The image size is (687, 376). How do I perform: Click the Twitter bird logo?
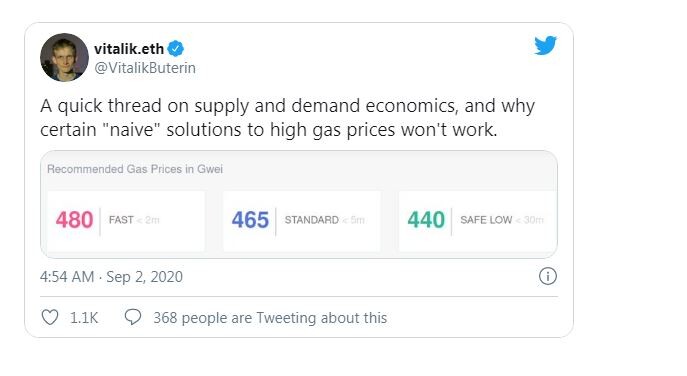545,46
